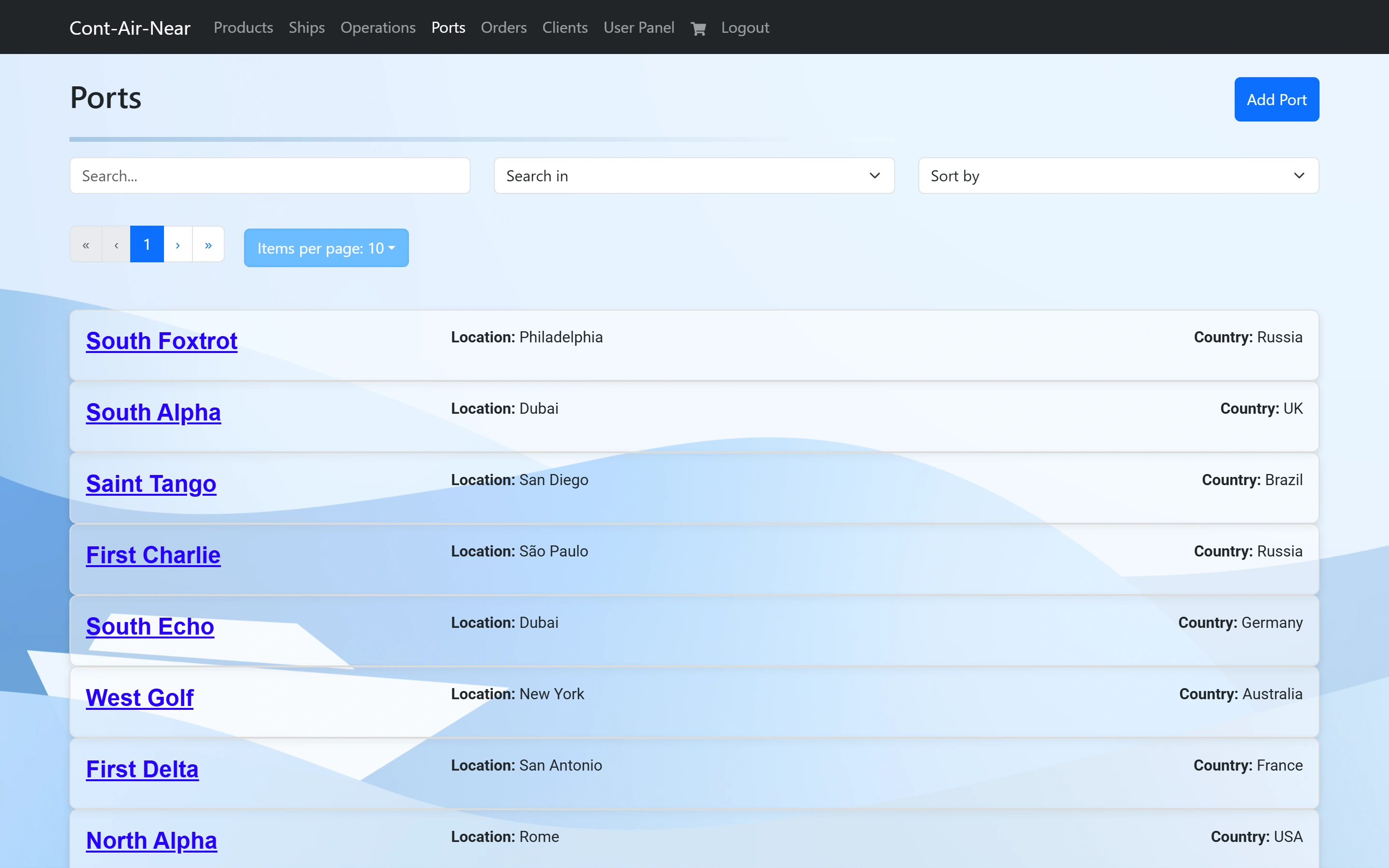Open the South Alpha port link
Viewport: 1389px width, 868px height.
[x=153, y=412]
